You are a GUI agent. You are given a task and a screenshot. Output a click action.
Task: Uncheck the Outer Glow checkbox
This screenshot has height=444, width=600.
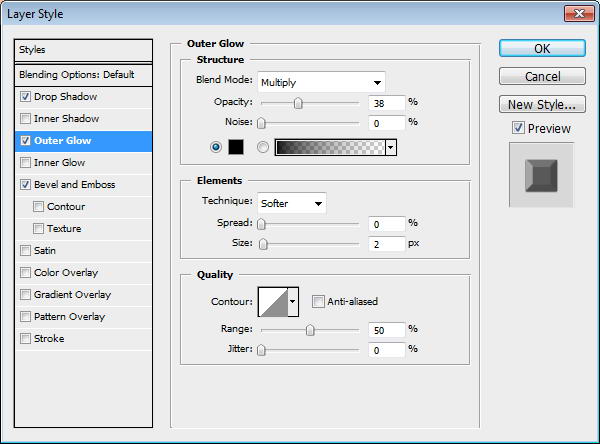coord(25,140)
